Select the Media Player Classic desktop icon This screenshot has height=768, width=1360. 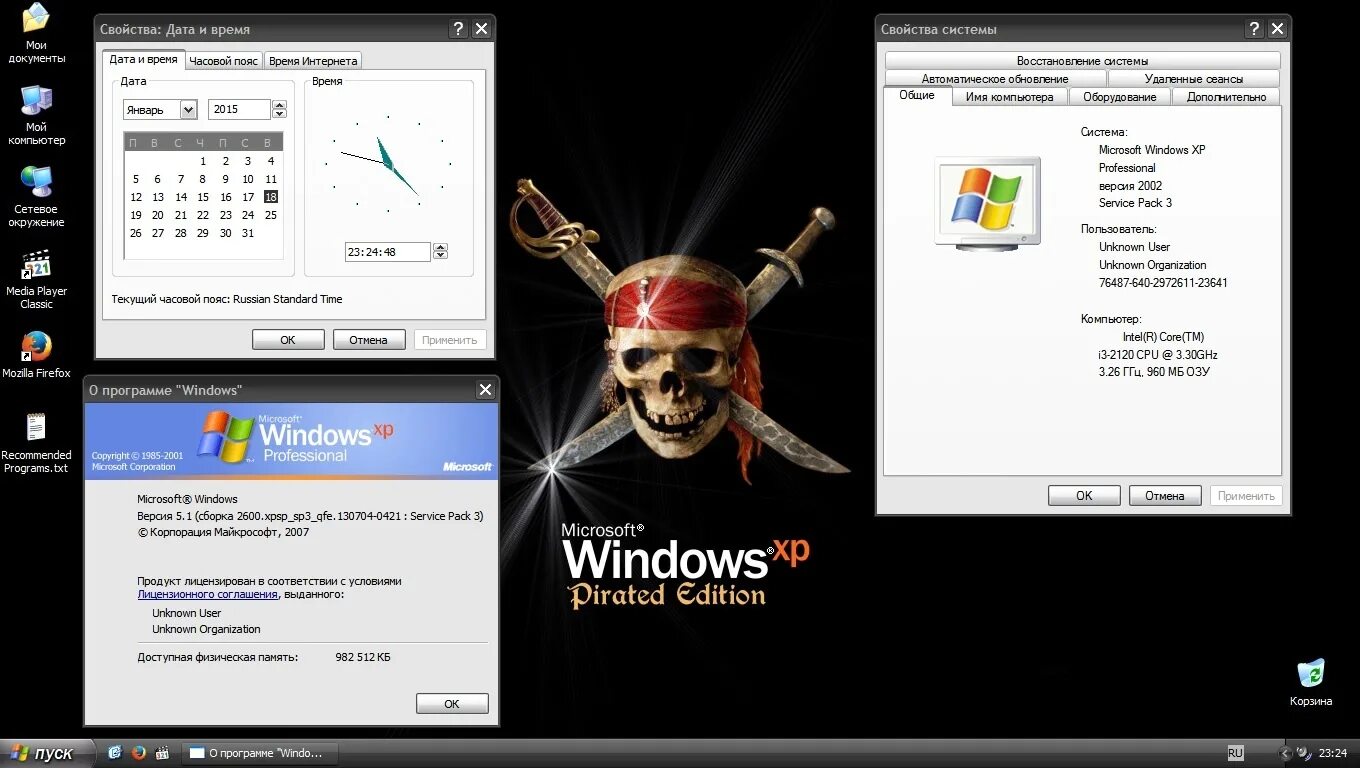(36, 279)
